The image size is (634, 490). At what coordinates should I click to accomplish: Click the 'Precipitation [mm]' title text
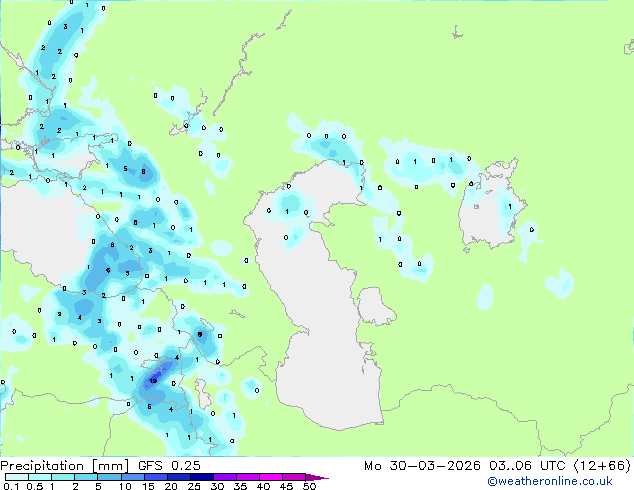tap(65, 466)
